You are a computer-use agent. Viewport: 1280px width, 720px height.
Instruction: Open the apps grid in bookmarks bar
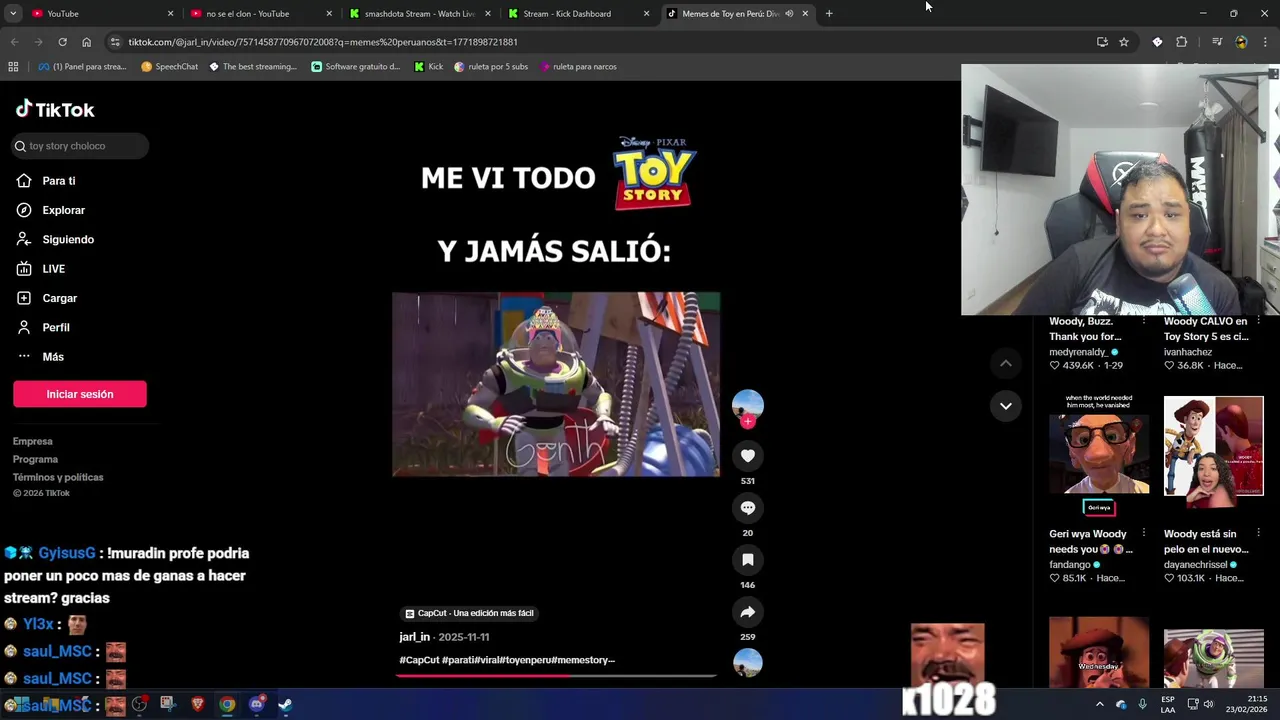[x=13, y=67]
